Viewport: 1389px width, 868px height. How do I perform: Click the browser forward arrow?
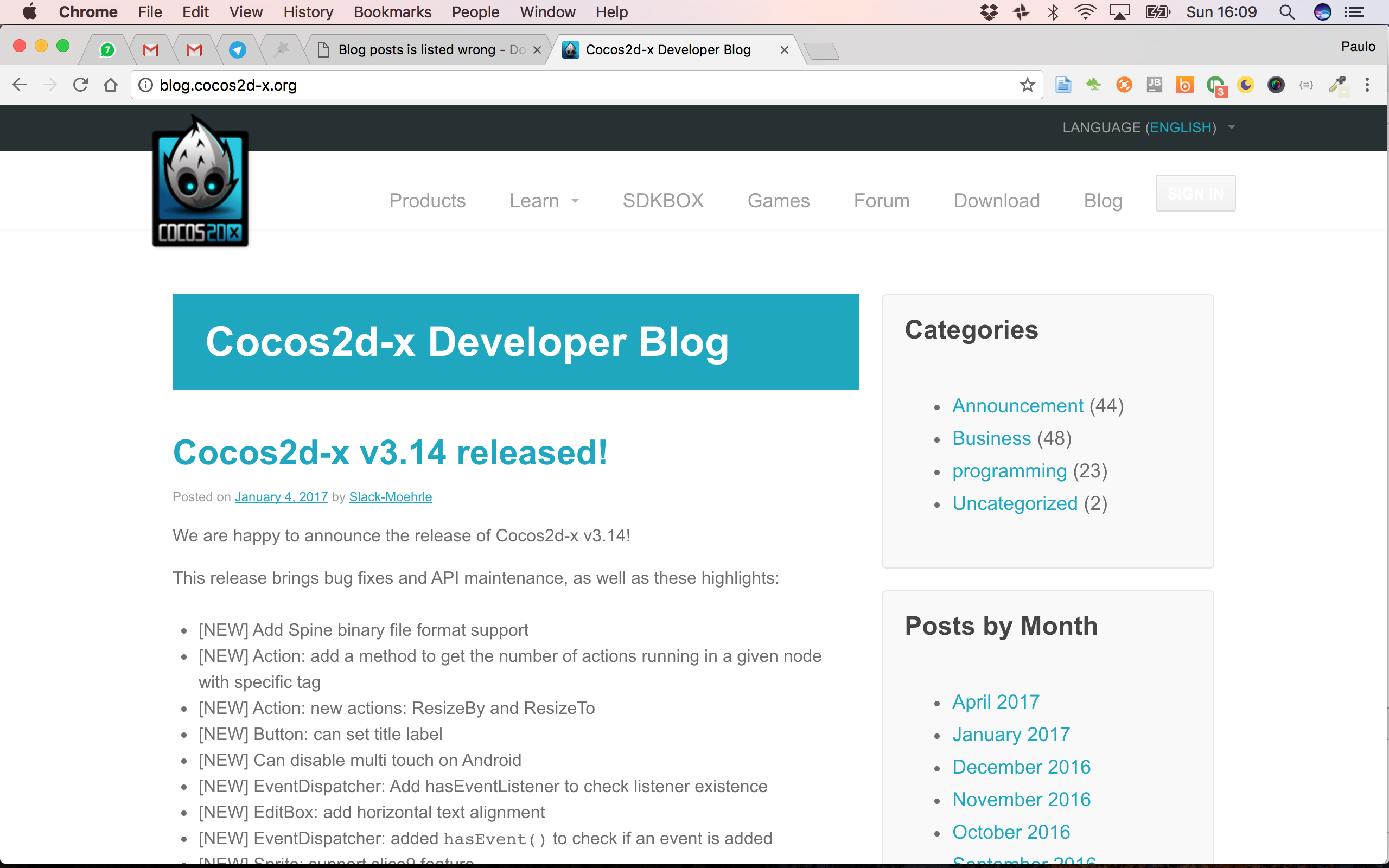click(50, 85)
